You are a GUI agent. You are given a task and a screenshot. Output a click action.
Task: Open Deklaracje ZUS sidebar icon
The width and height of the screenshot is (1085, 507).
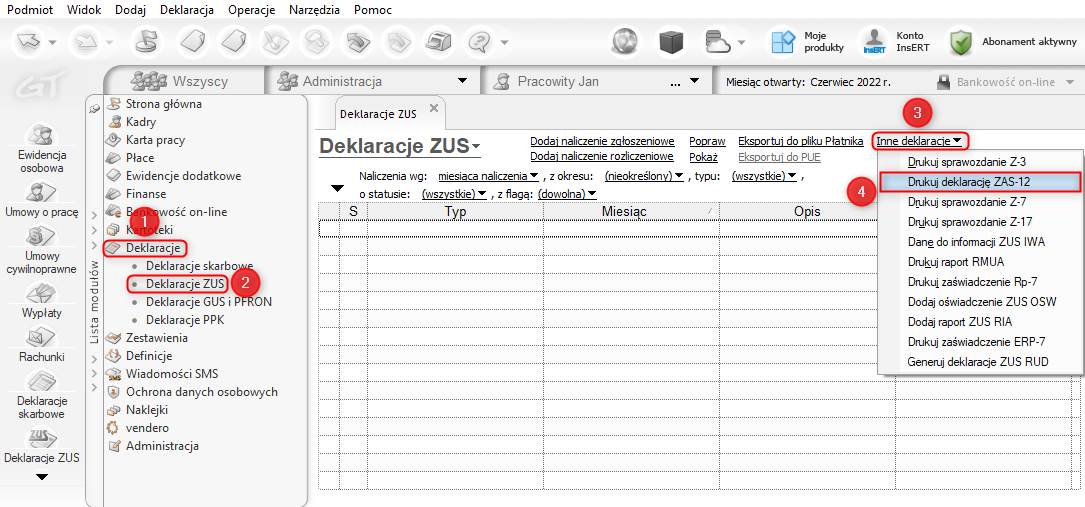click(42, 445)
